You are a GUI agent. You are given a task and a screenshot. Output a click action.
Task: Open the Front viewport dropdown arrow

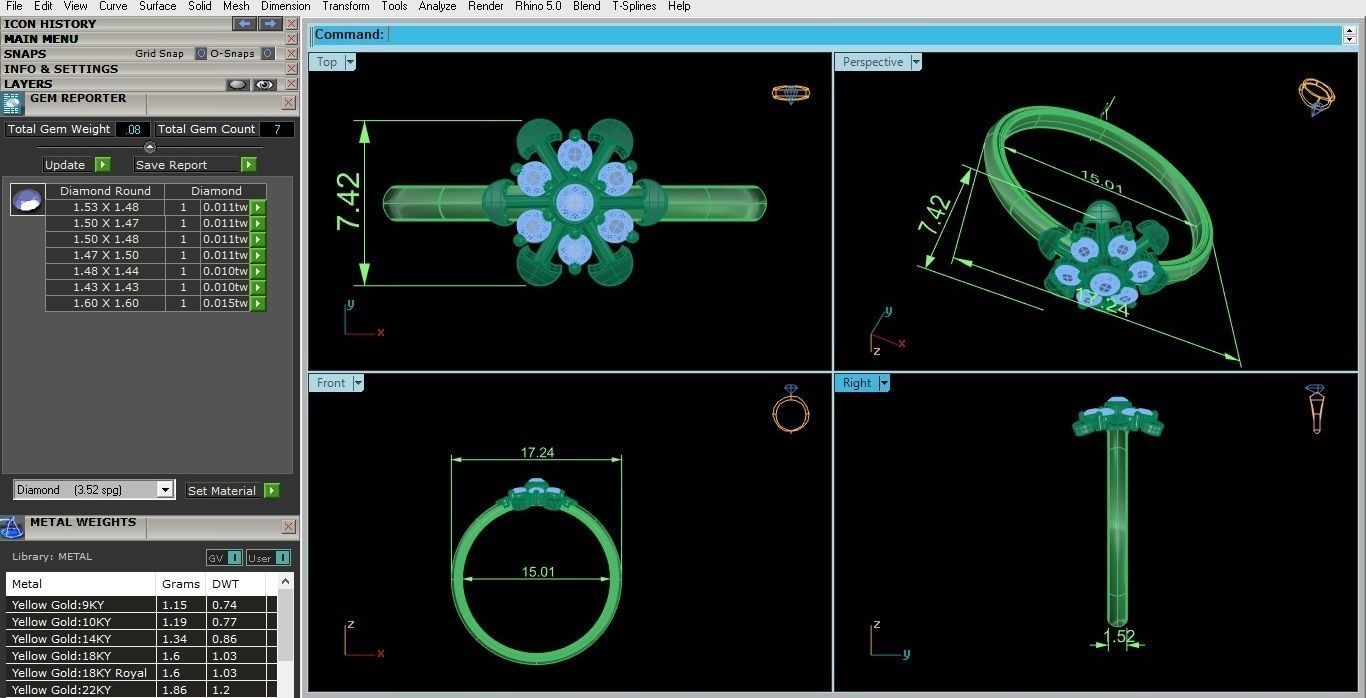pyautogui.click(x=358, y=383)
